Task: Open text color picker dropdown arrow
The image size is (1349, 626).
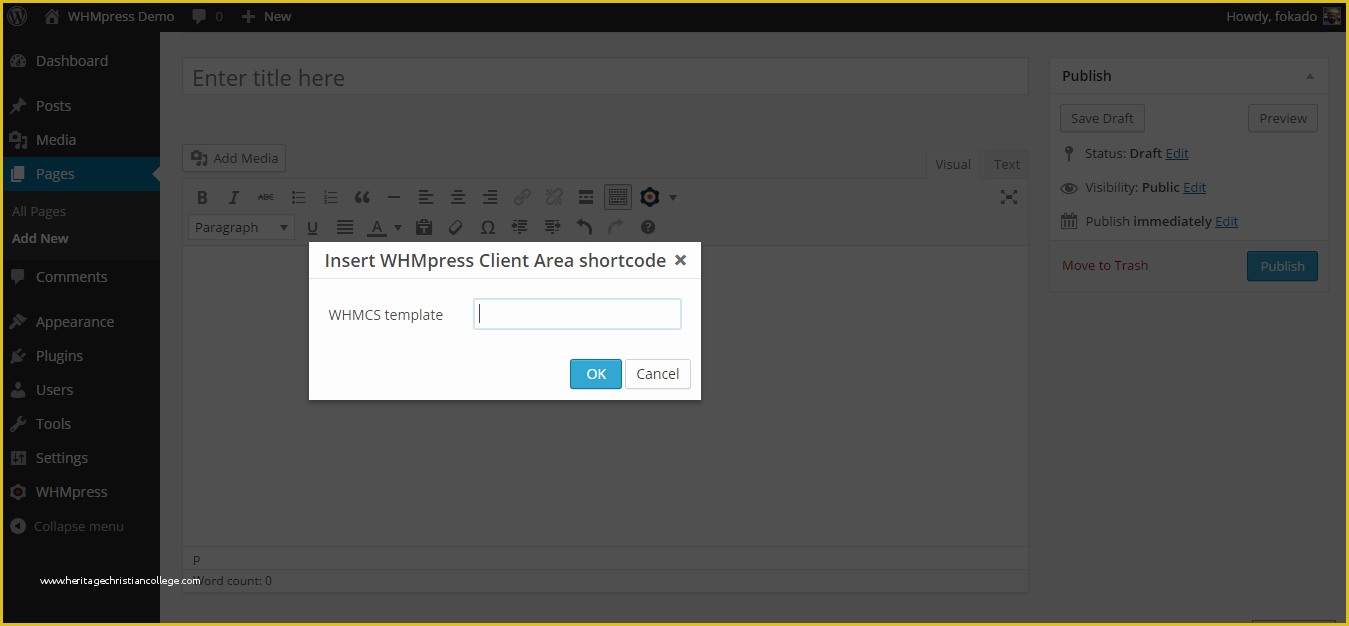Action: pyautogui.click(x=397, y=228)
